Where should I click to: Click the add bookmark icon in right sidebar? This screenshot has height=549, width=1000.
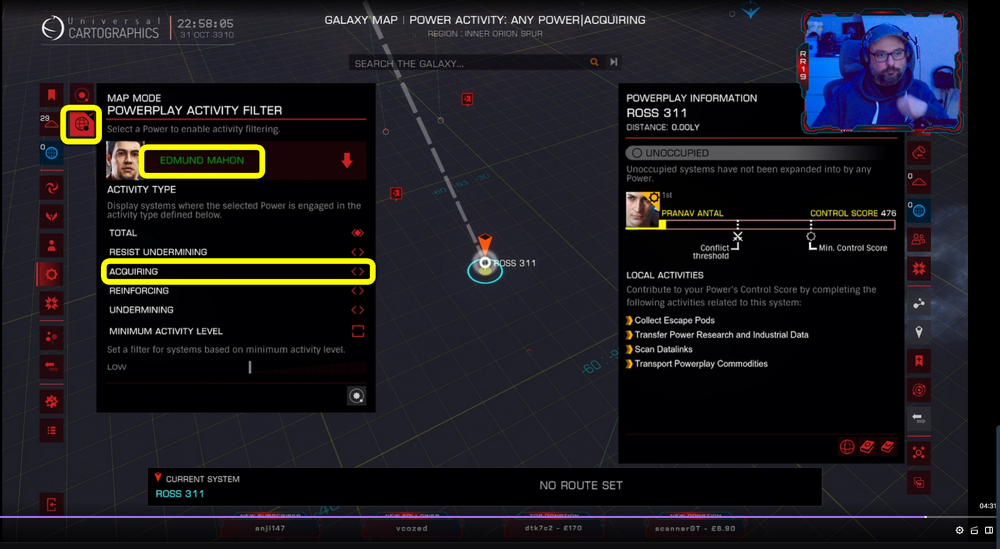point(918,361)
